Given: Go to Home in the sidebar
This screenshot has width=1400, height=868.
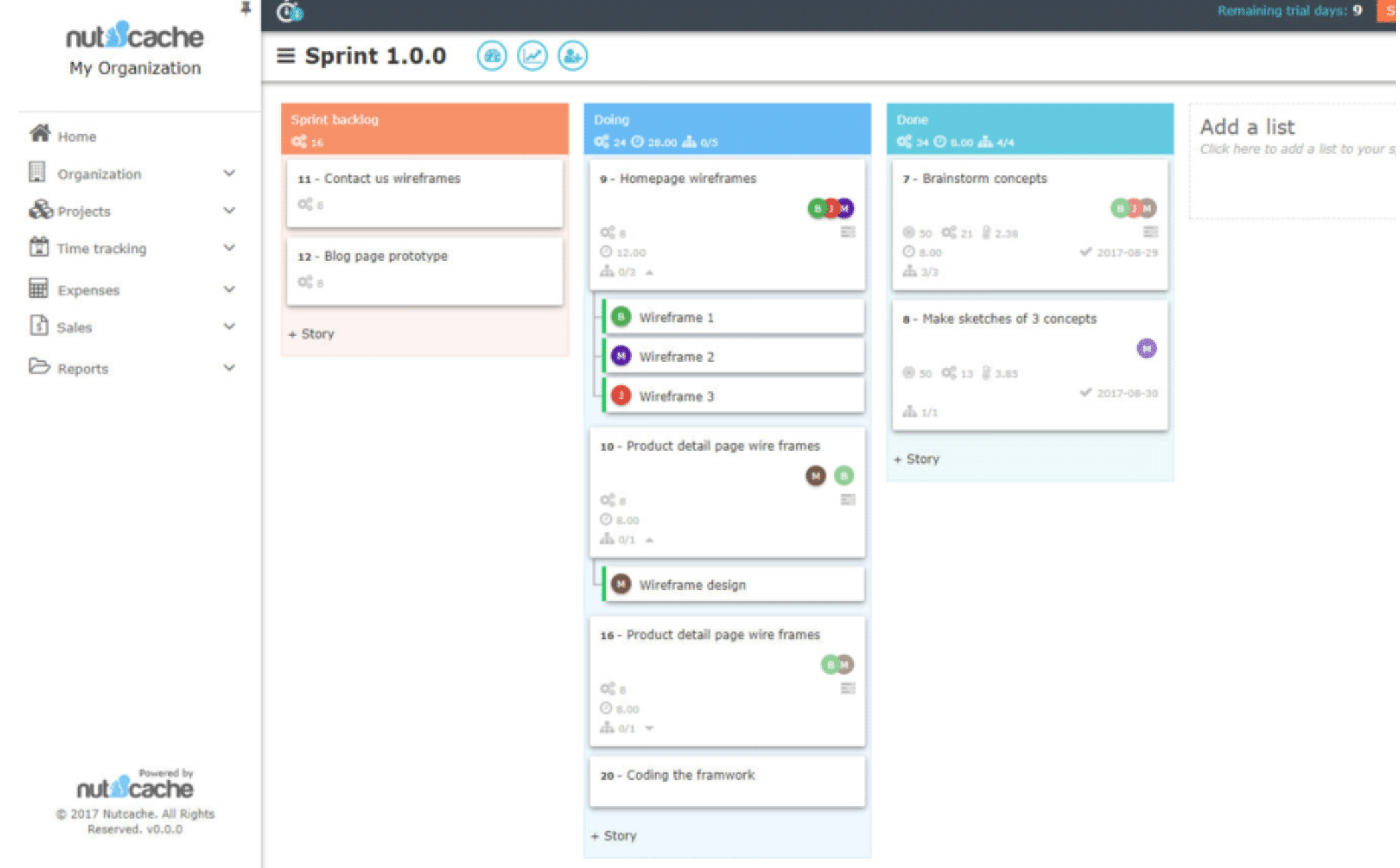Looking at the screenshot, I should pos(76,136).
